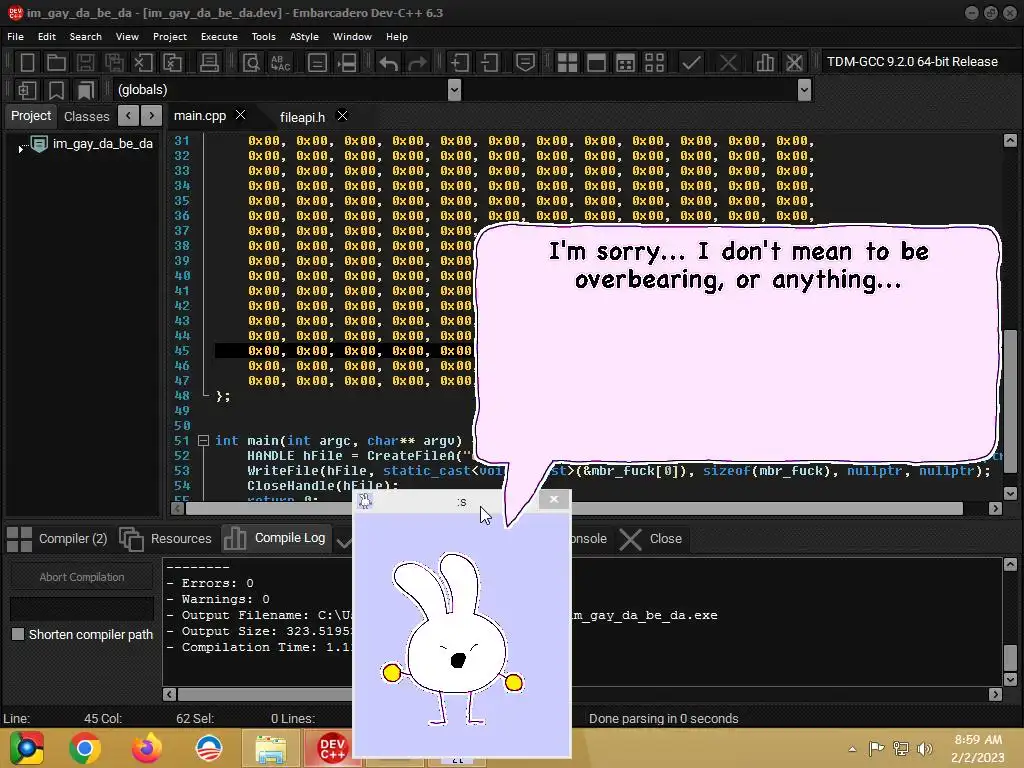
Task: Open Firefox from the taskbar
Action: (146, 748)
